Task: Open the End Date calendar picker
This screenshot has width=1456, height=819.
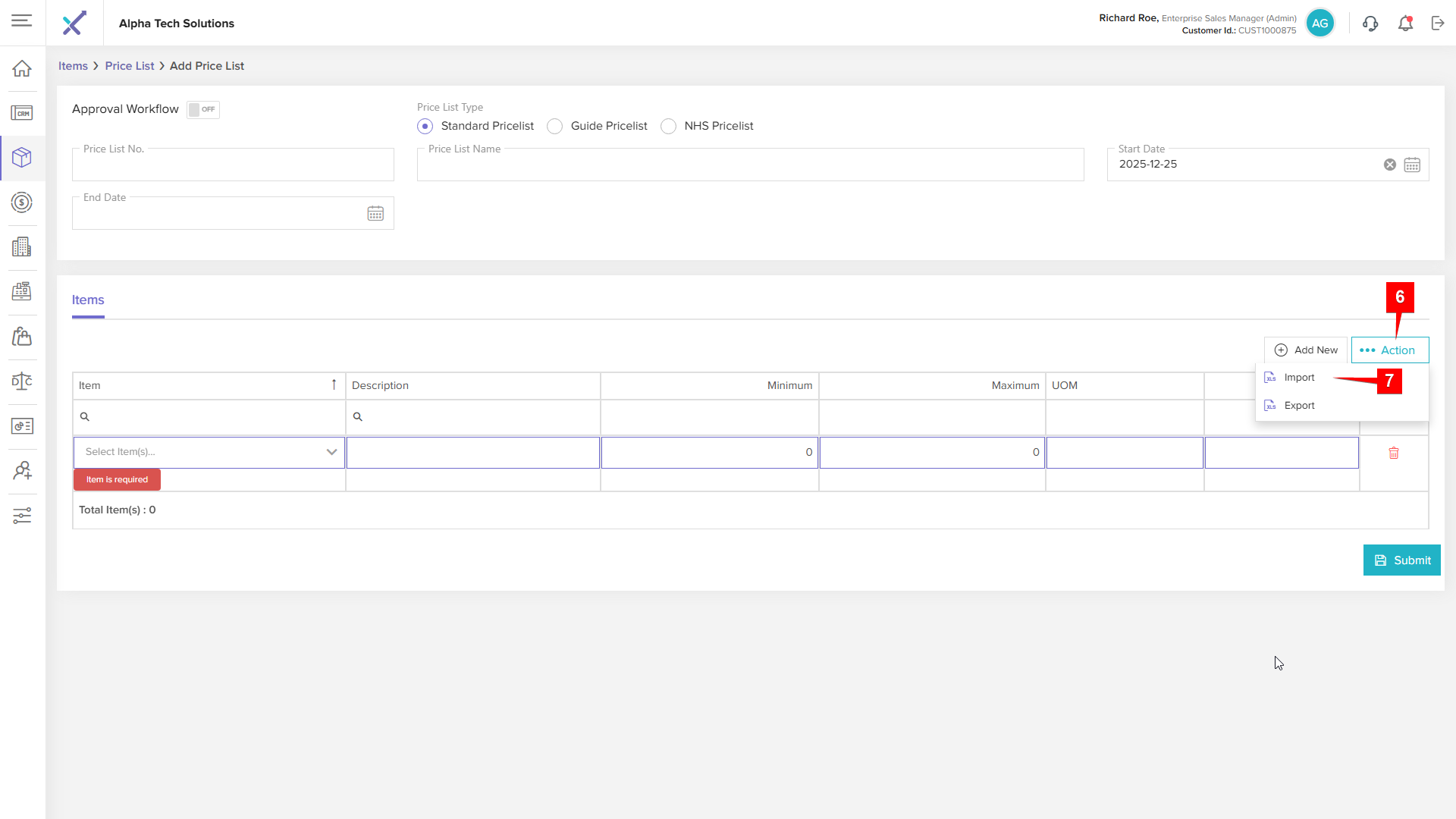Action: pyautogui.click(x=375, y=214)
